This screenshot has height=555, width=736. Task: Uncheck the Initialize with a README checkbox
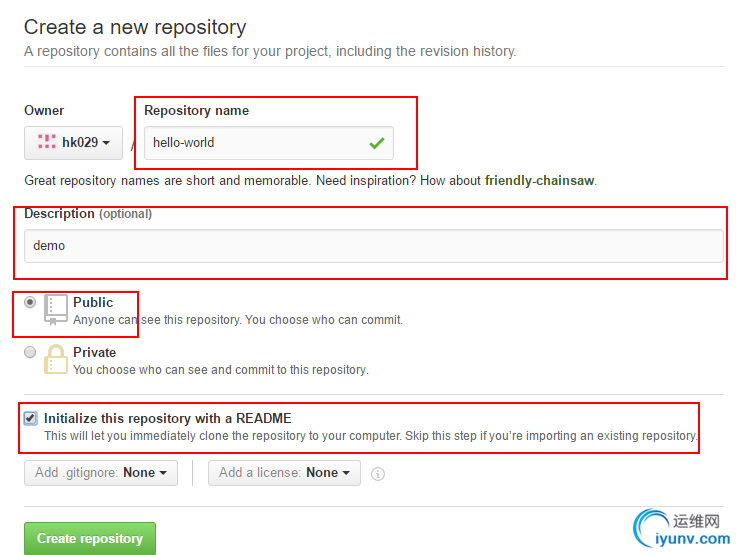tap(31, 418)
